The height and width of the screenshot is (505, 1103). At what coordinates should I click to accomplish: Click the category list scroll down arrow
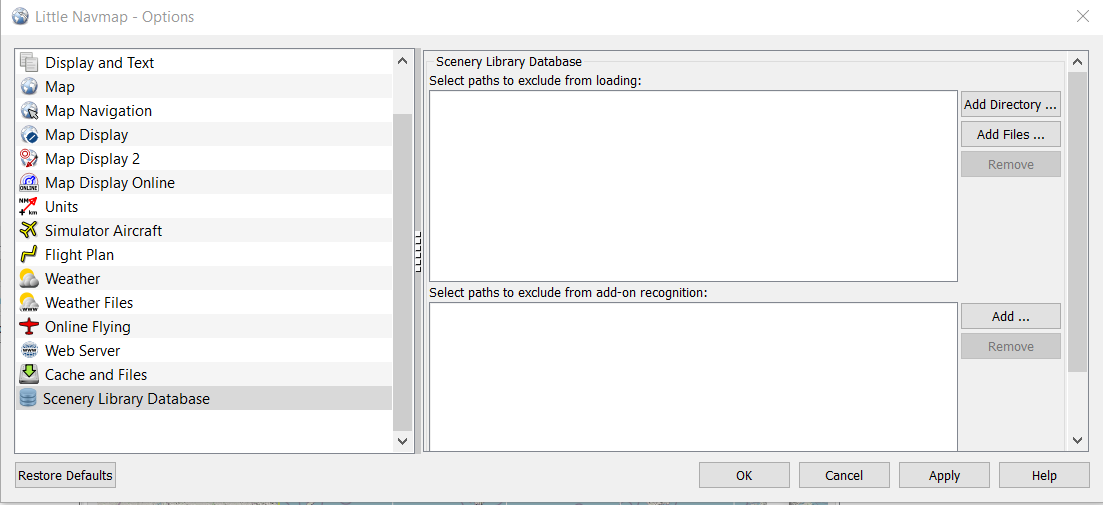(x=402, y=441)
